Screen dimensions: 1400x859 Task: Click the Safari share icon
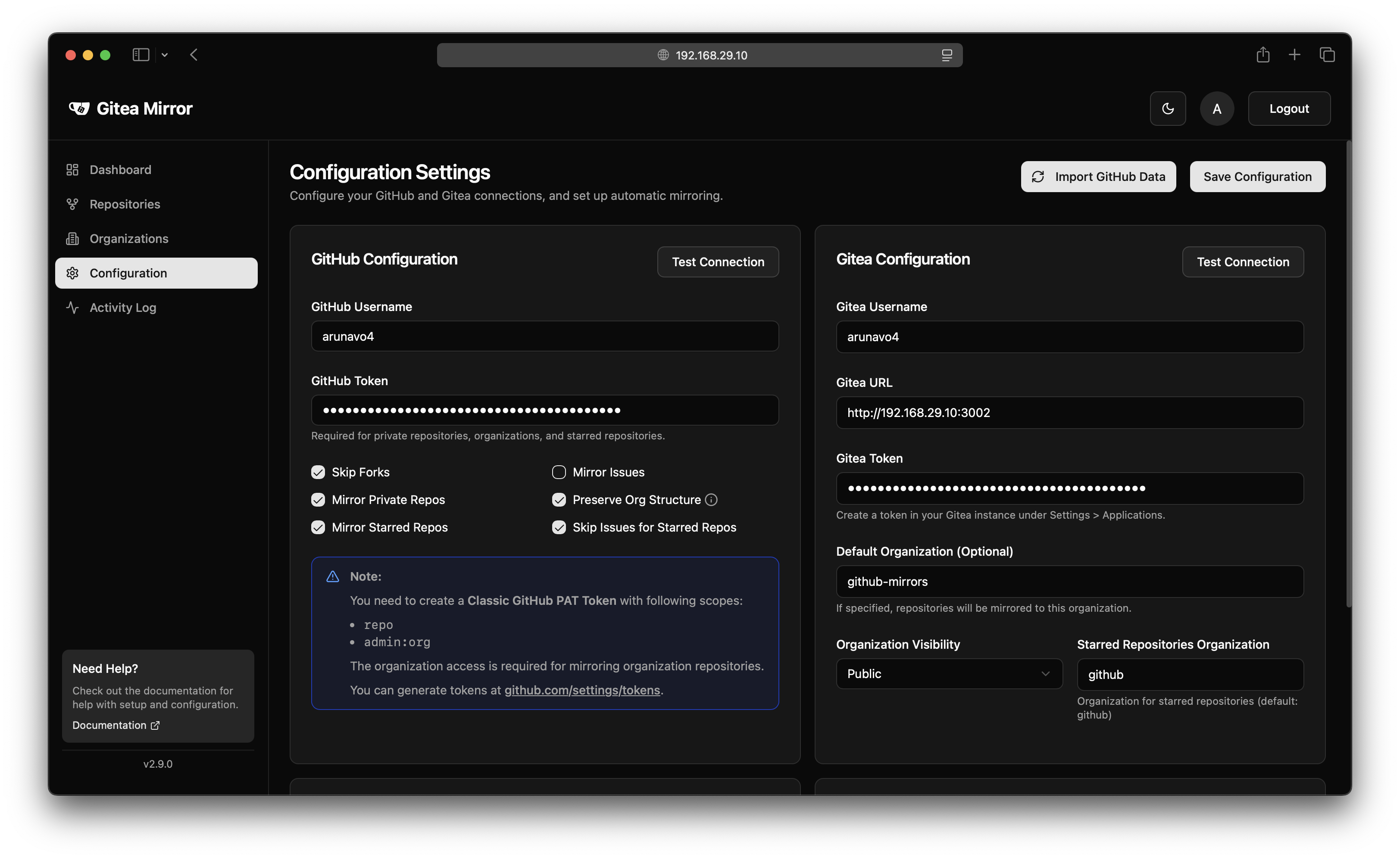[x=1262, y=55]
